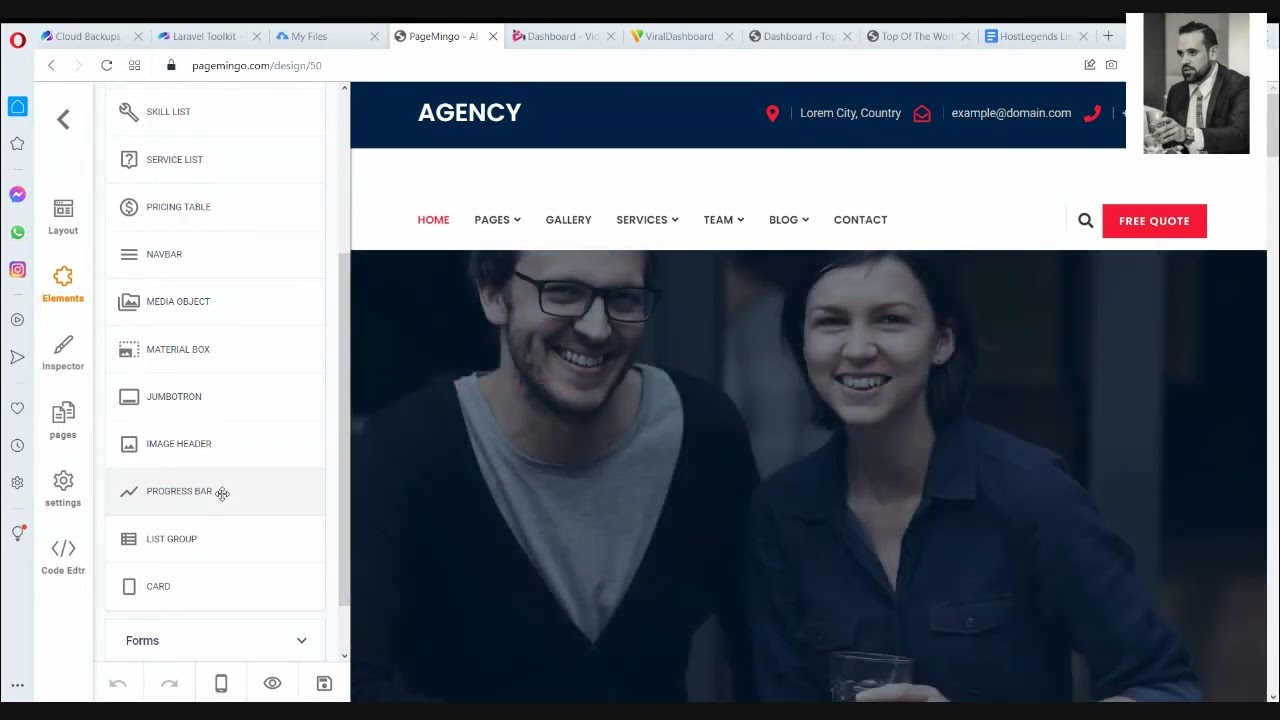This screenshot has height=720, width=1280.
Task: Open the pages panel
Action: [63, 421]
